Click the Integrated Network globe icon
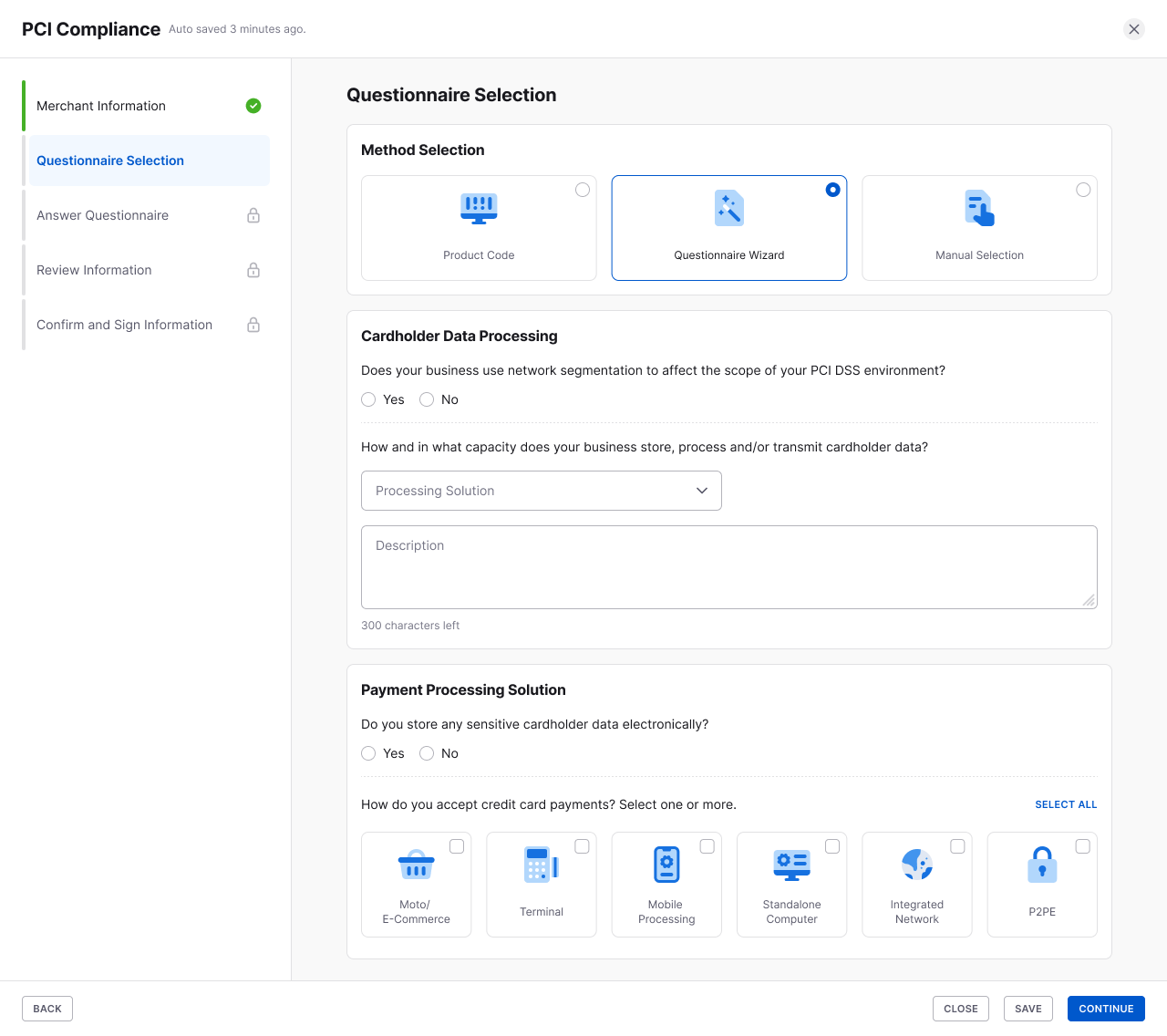 pyautogui.click(x=917, y=865)
